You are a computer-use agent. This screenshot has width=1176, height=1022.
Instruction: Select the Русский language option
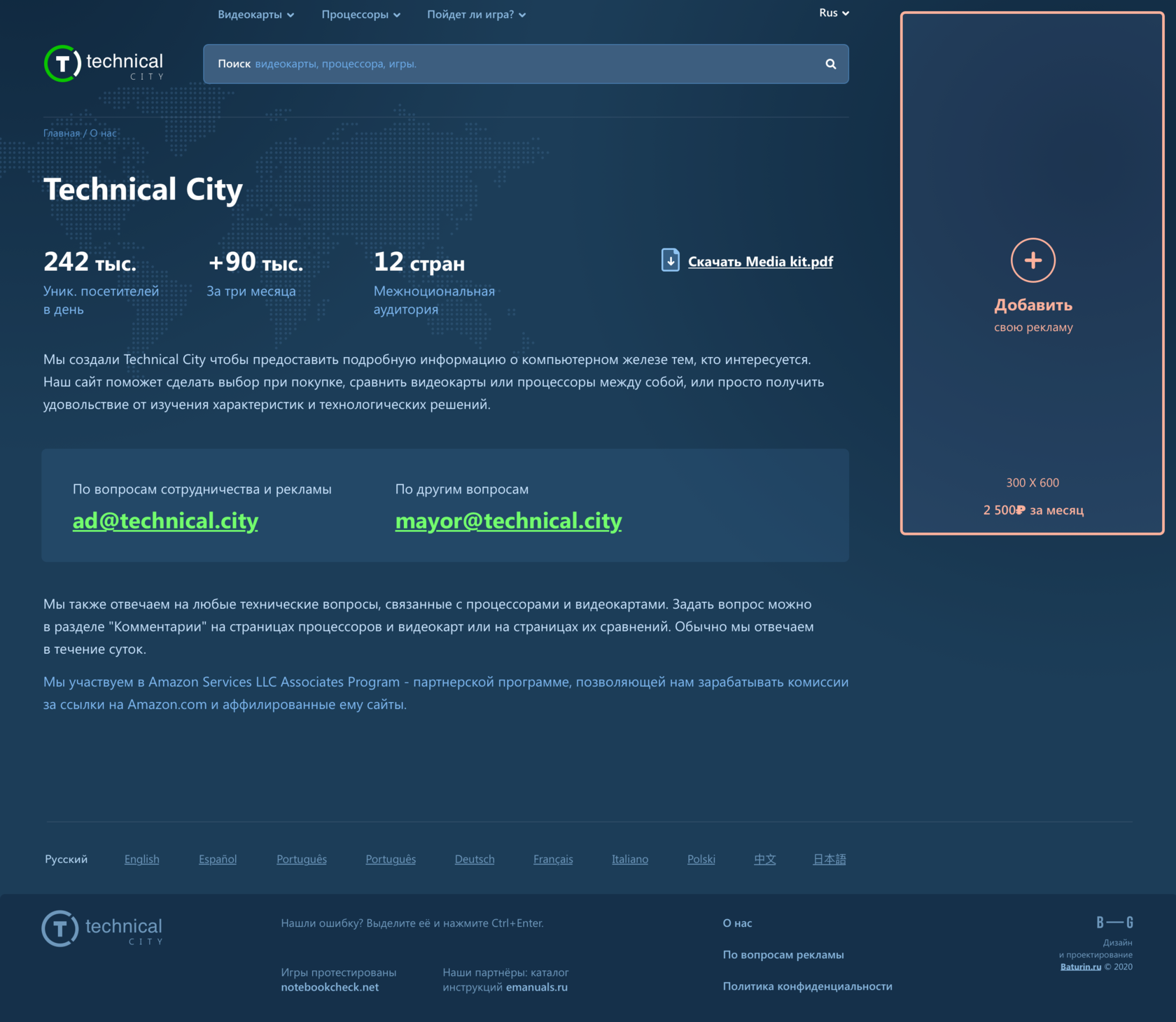coord(66,859)
